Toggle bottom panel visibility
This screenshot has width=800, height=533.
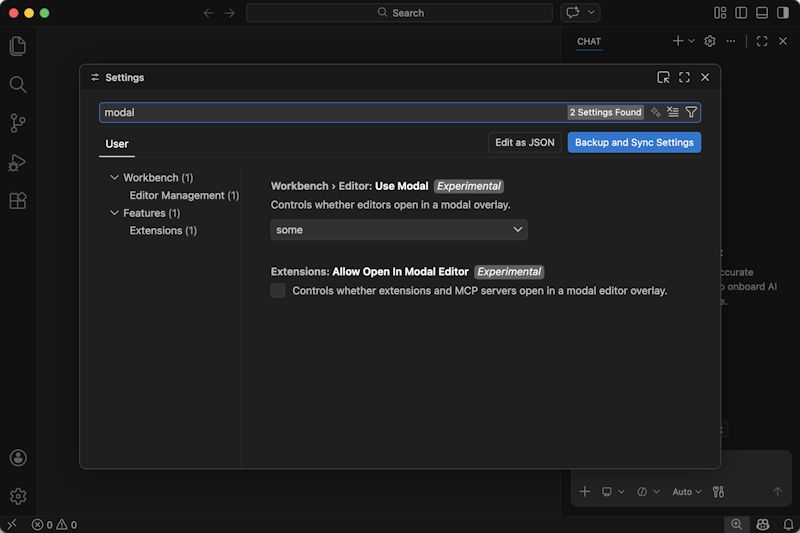click(x=762, y=13)
